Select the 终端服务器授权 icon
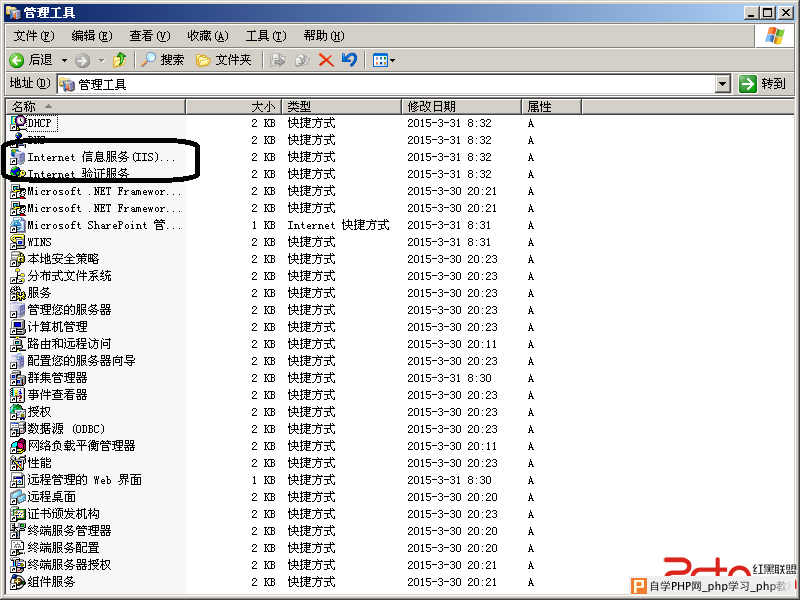The height and width of the screenshot is (600, 800). point(18,564)
